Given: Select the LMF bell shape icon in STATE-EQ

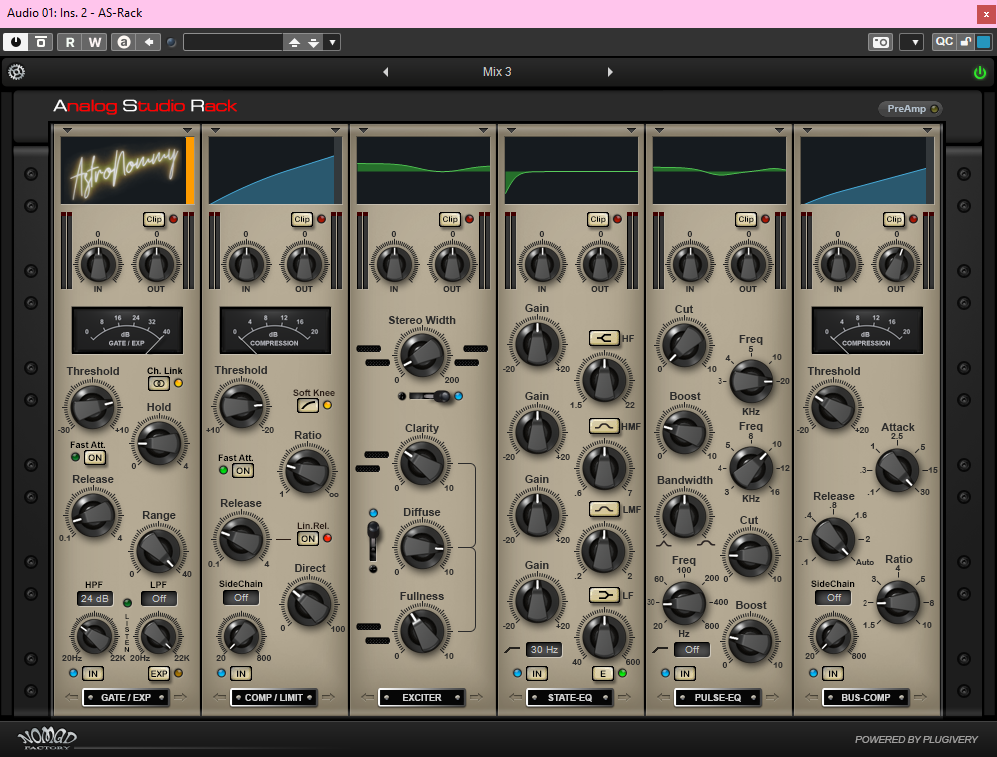Looking at the screenshot, I should (604, 509).
